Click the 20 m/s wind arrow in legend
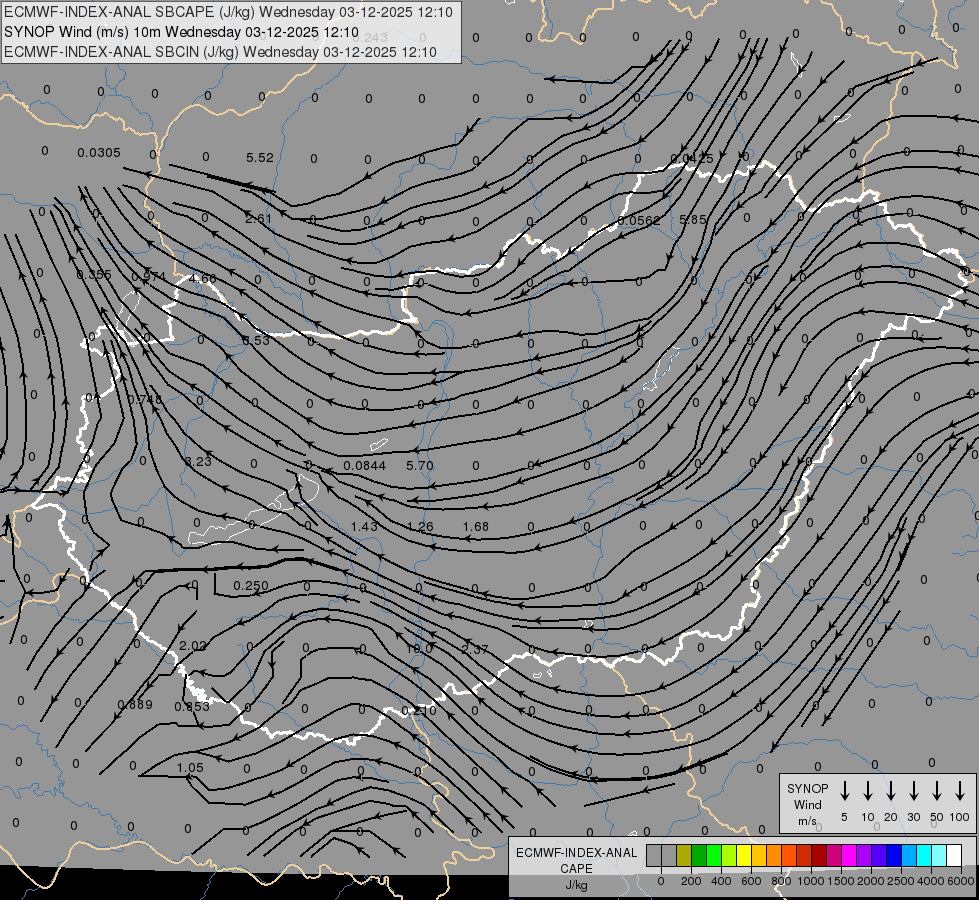Image resolution: width=979 pixels, height=900 pixels. [x=890, y=791]
